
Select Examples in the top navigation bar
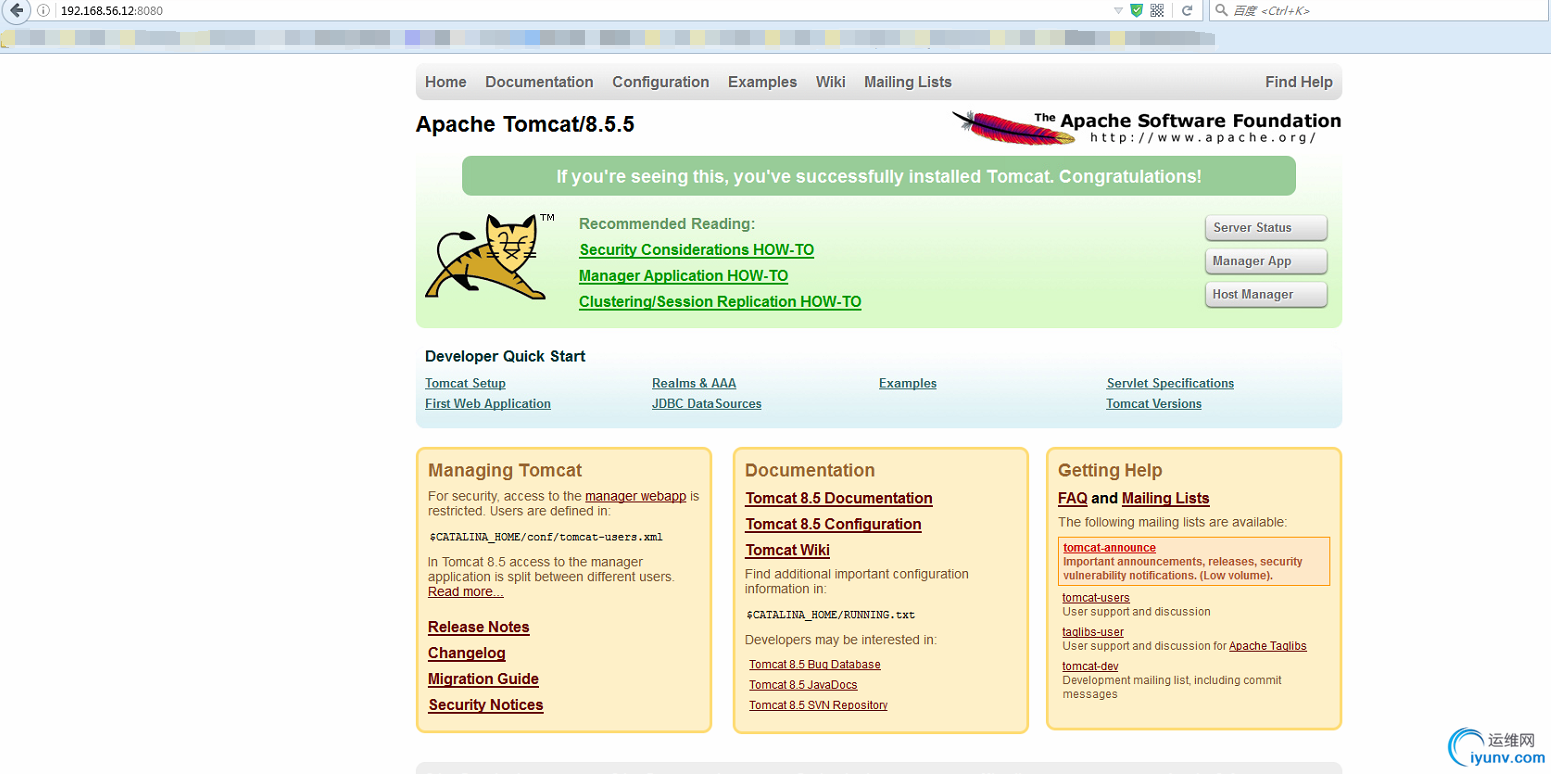coord(762,82)
